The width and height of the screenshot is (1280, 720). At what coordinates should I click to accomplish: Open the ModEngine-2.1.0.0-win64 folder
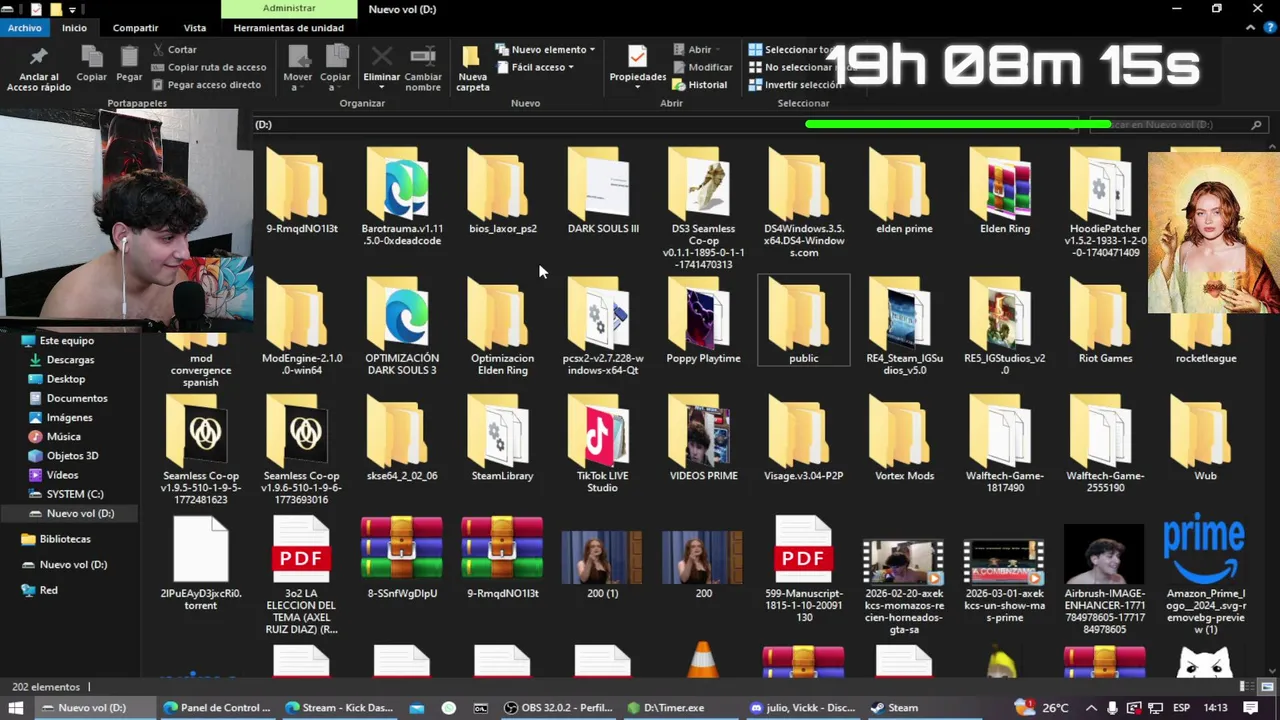tap(302, 327)
